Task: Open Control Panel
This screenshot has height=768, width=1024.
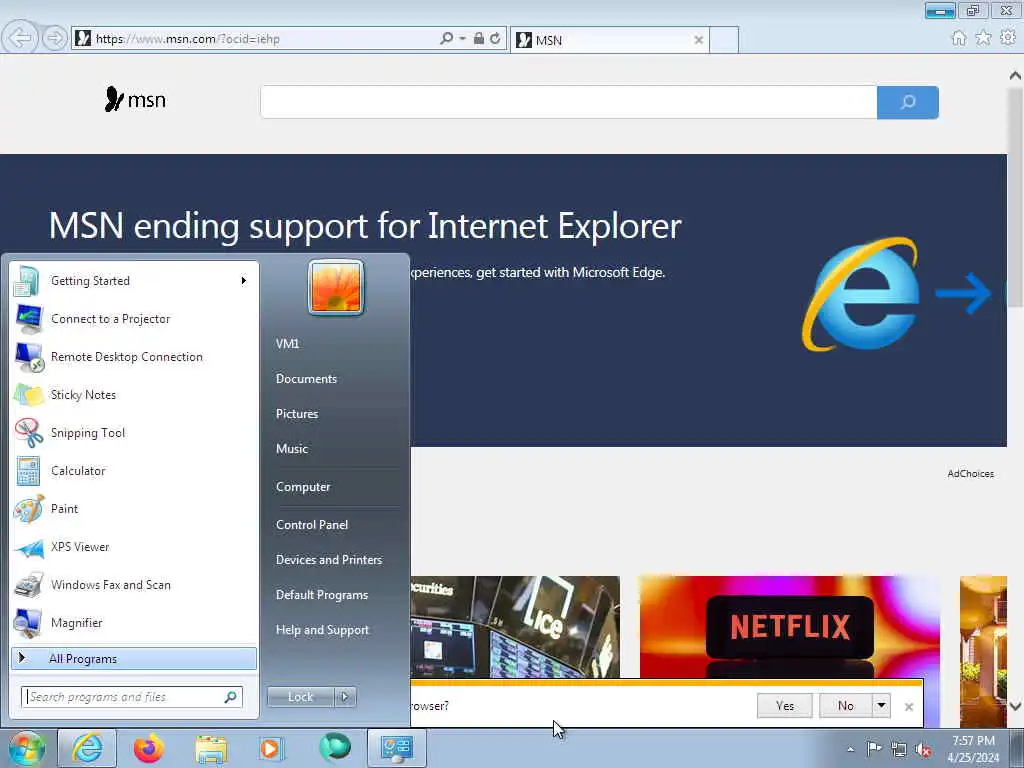Action: click(x=312, y=525)
